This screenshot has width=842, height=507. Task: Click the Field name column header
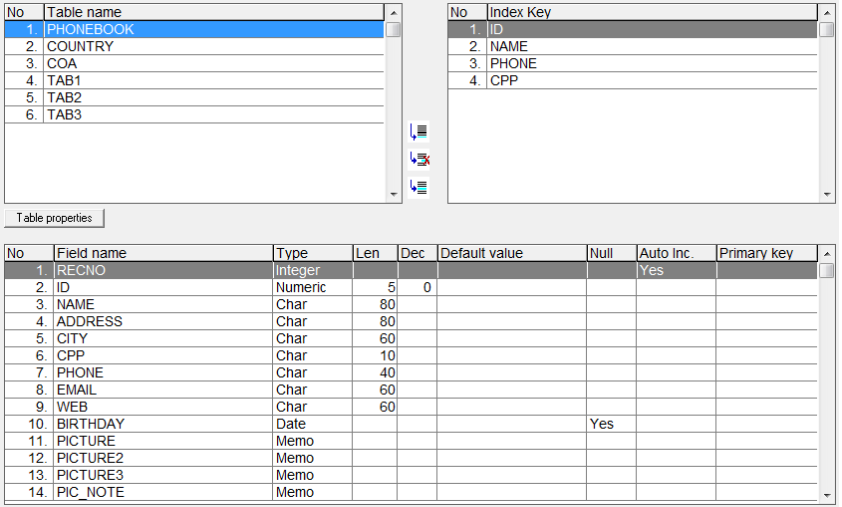coord(163,253)
